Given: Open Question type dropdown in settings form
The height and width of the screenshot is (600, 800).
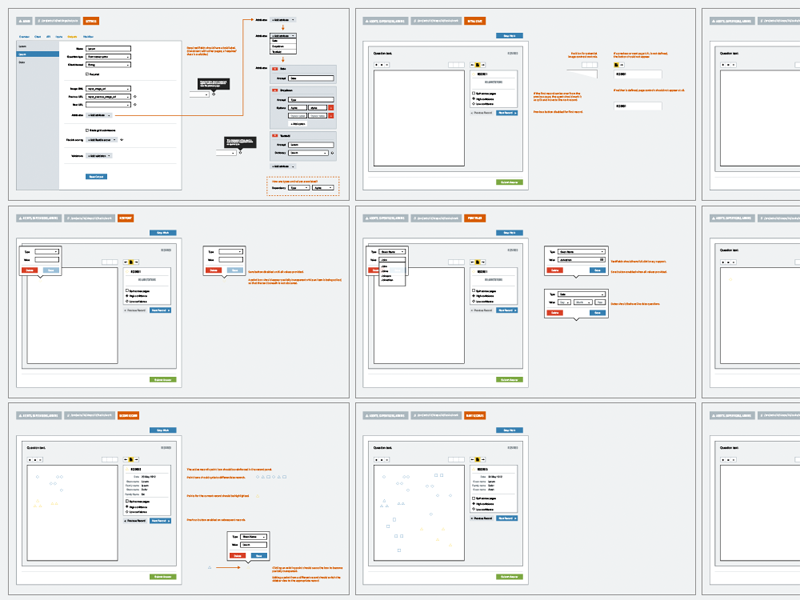Looking at the screenshot, I should pyautogui.click(x=108, y=57).
